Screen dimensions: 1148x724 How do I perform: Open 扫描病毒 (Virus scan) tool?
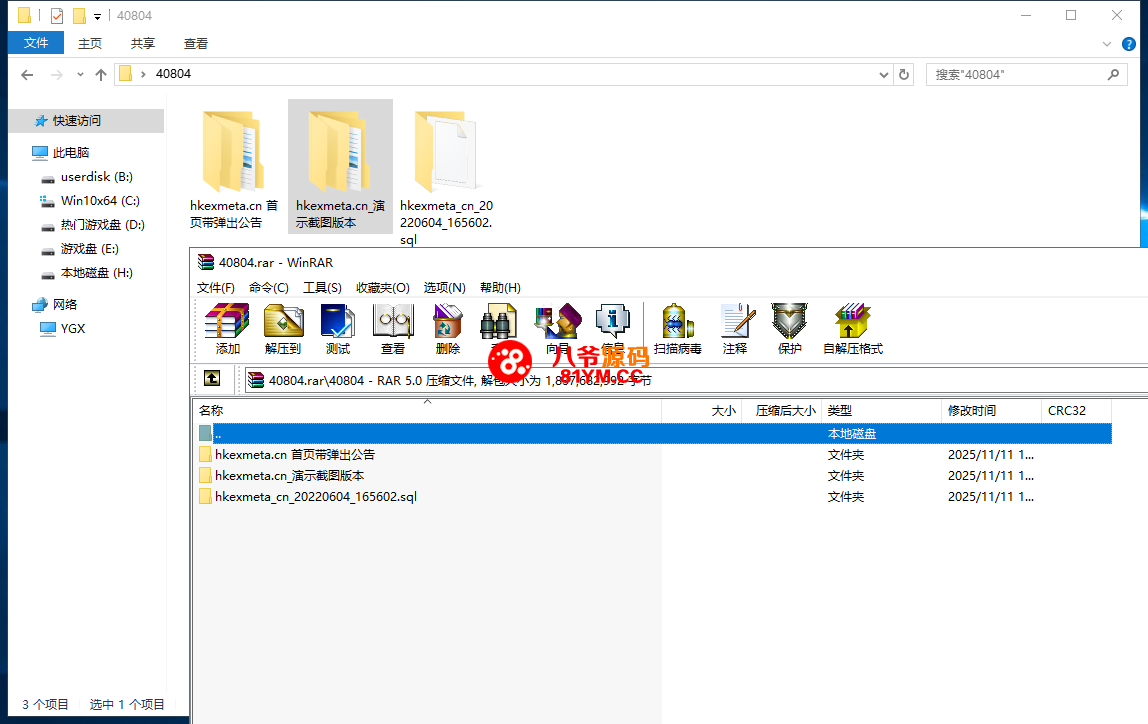[x=677, y=328]
